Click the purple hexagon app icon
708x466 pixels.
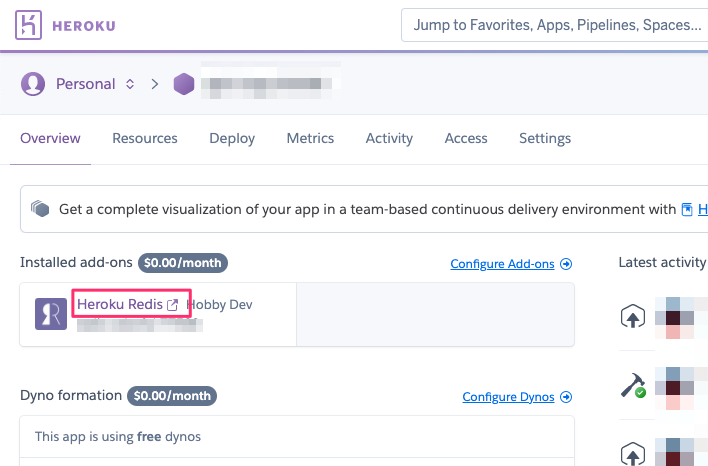(x=184, y=84)
